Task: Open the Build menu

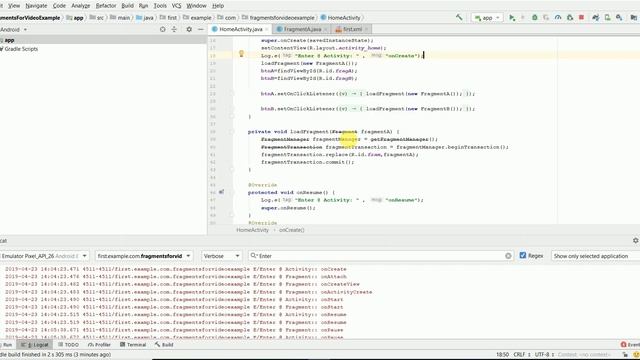Action: [x=128, y=6]
